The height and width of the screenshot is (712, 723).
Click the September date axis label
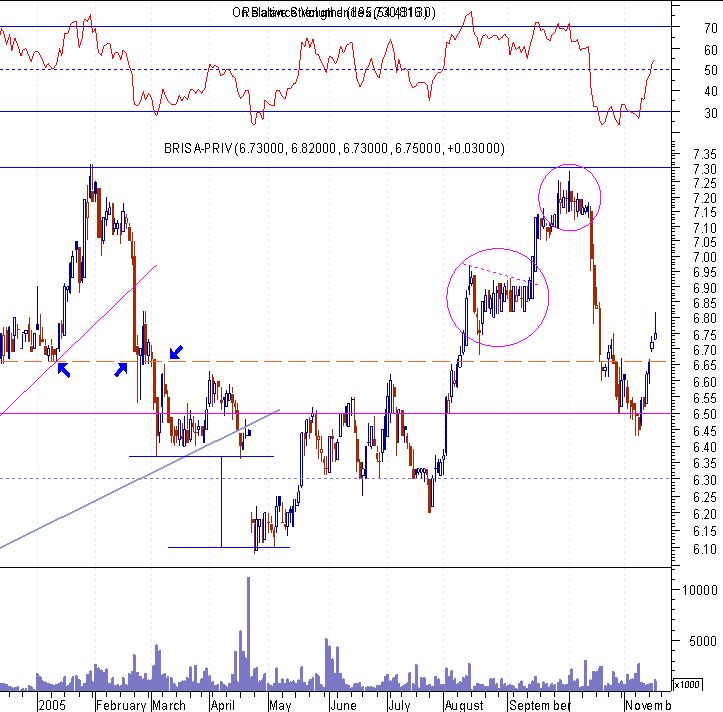tap(540, 705)
